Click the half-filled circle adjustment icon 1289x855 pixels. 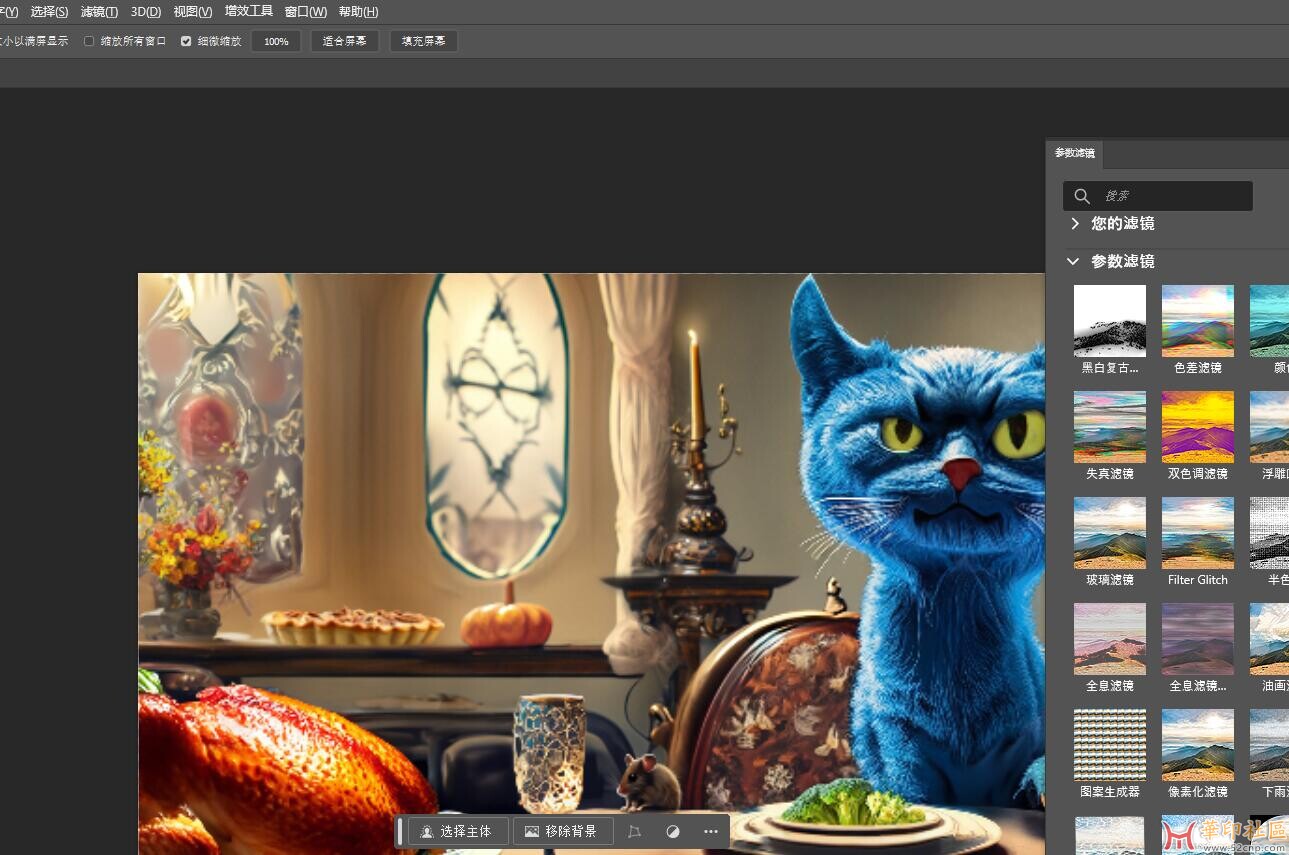[673, 831]
